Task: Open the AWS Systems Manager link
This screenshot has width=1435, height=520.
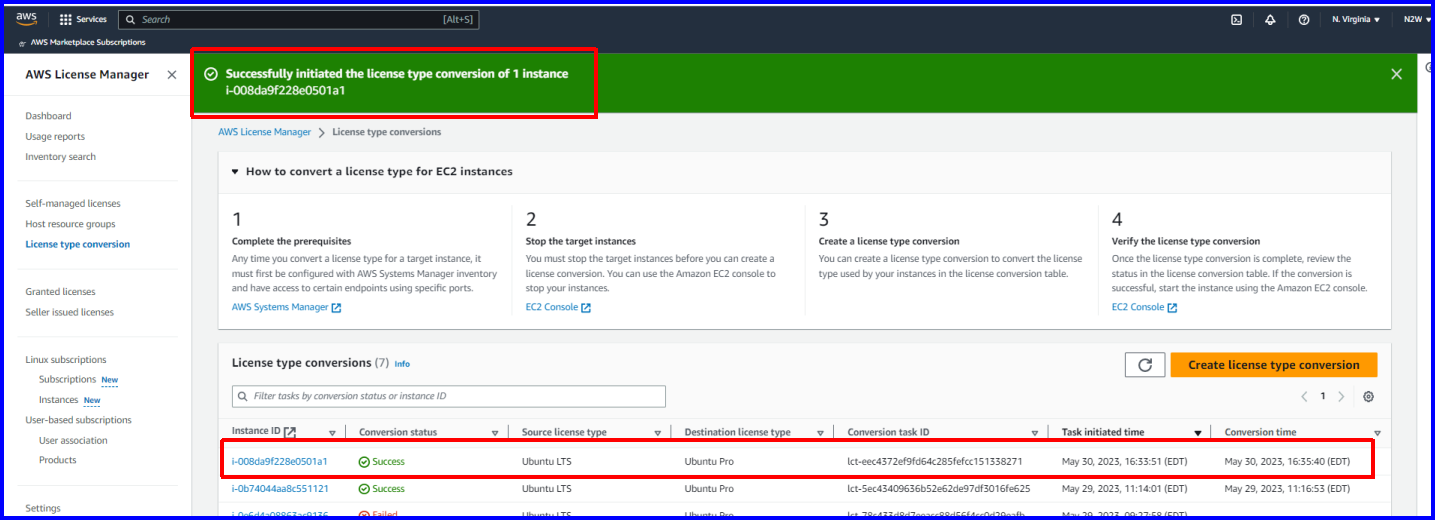Action: [x=286, y=307]
